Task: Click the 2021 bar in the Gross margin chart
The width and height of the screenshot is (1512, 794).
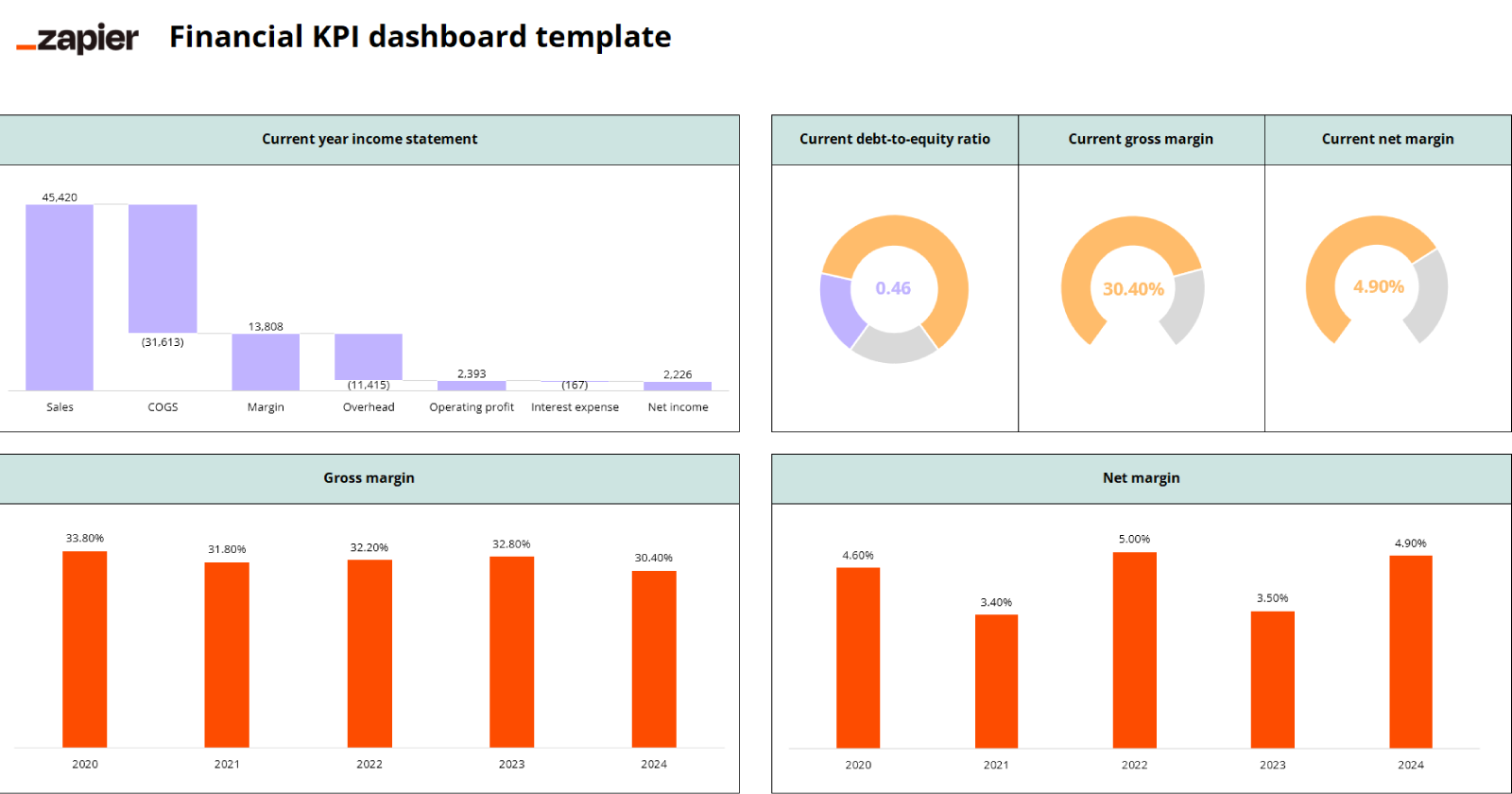Action: coord(227,655)
